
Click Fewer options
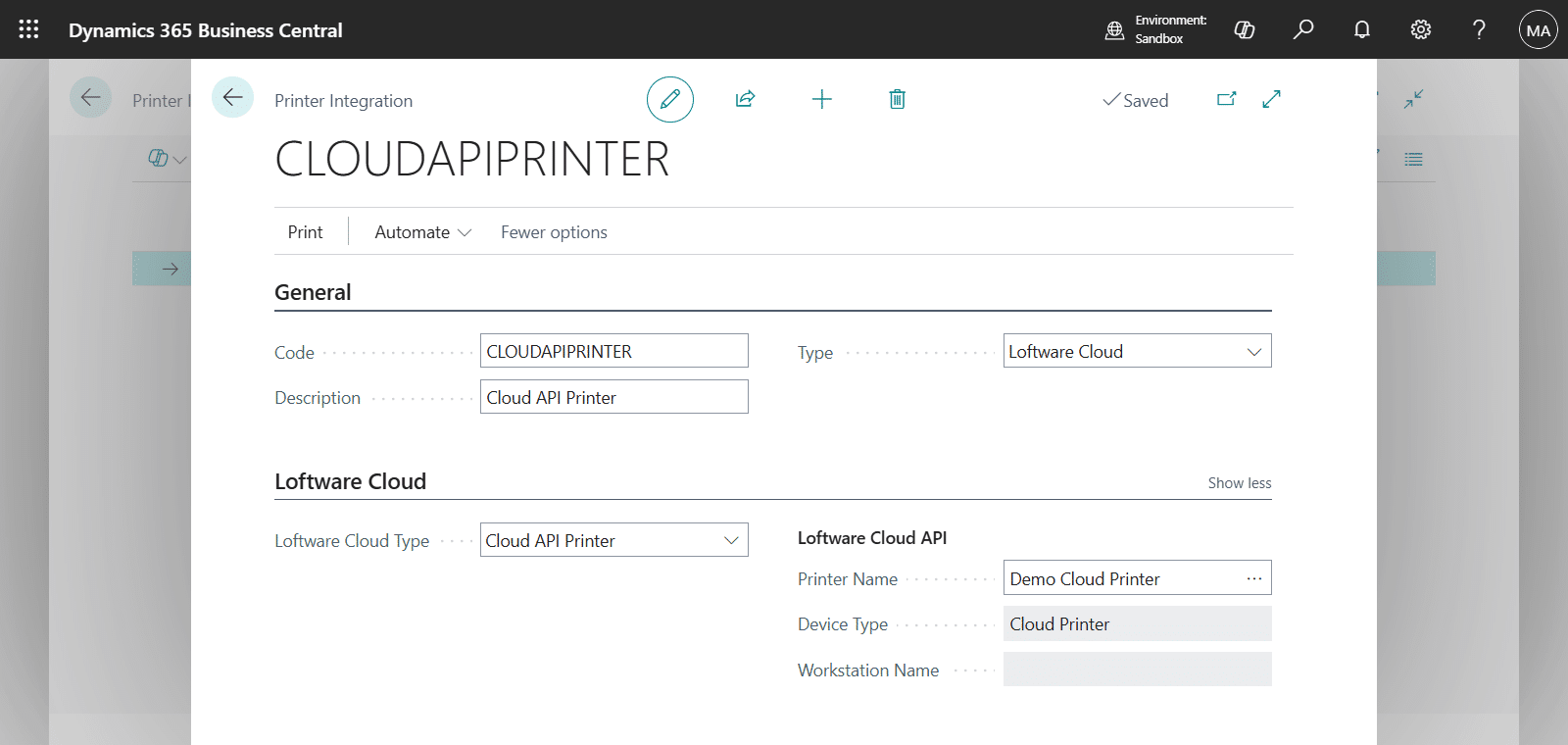554,232
